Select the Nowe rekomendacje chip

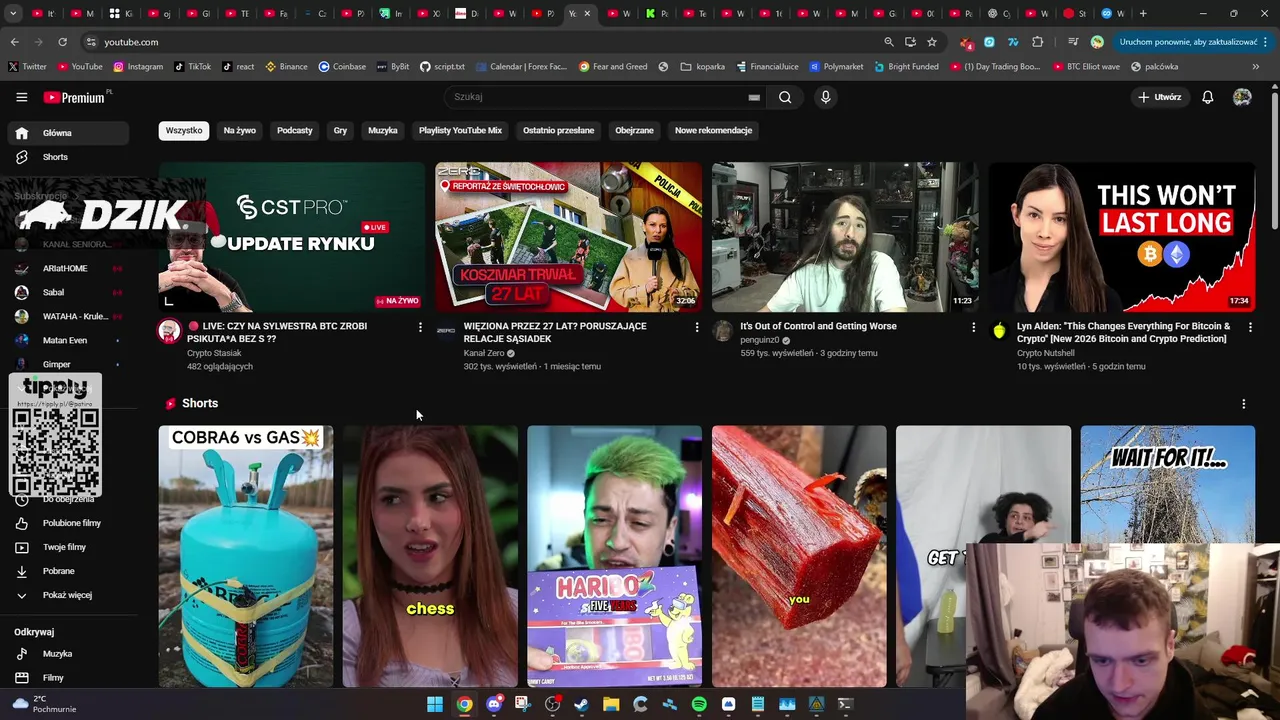click(x=713, y=130)
